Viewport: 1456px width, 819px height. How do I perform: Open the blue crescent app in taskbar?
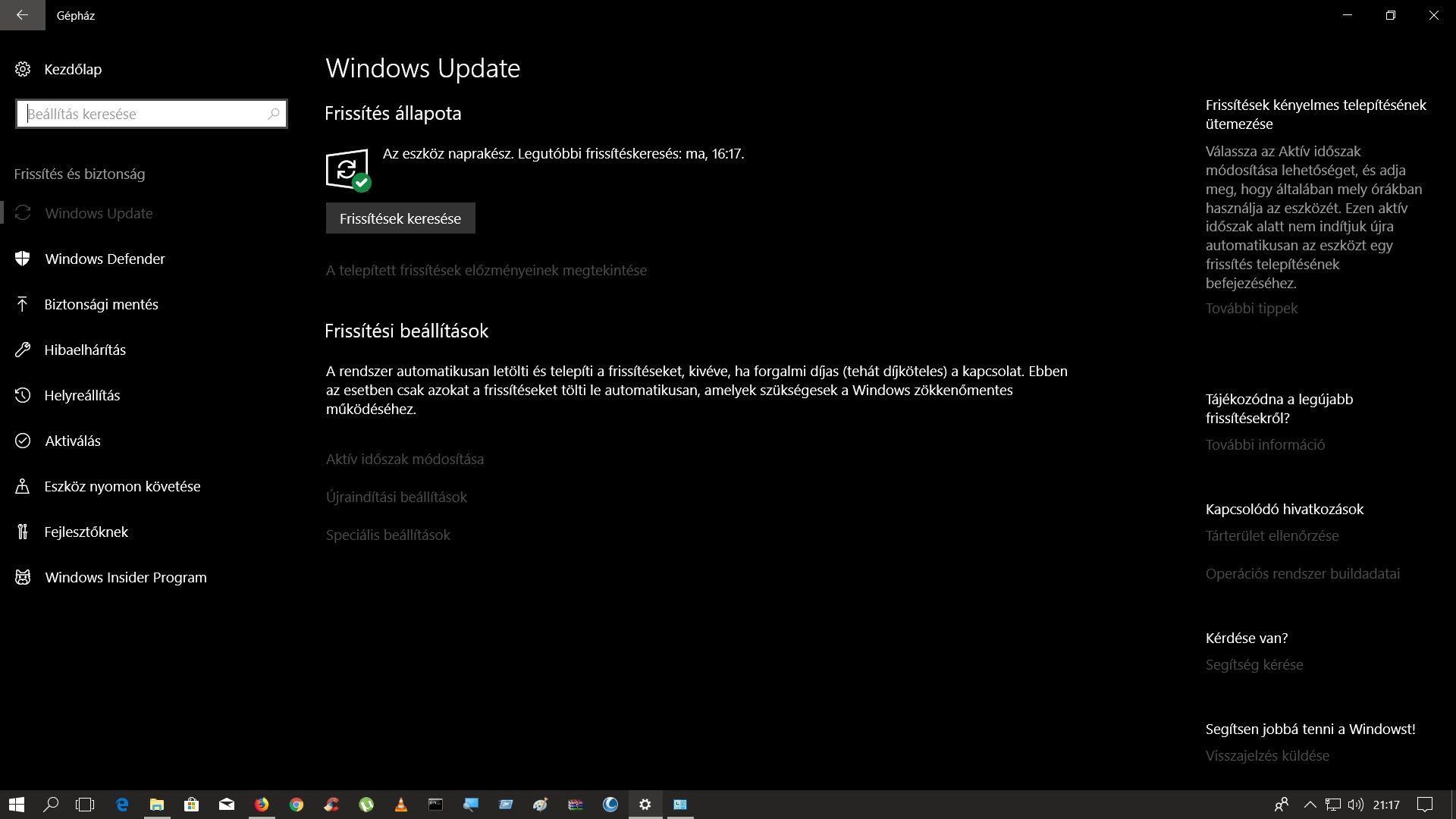click(610, 805)
